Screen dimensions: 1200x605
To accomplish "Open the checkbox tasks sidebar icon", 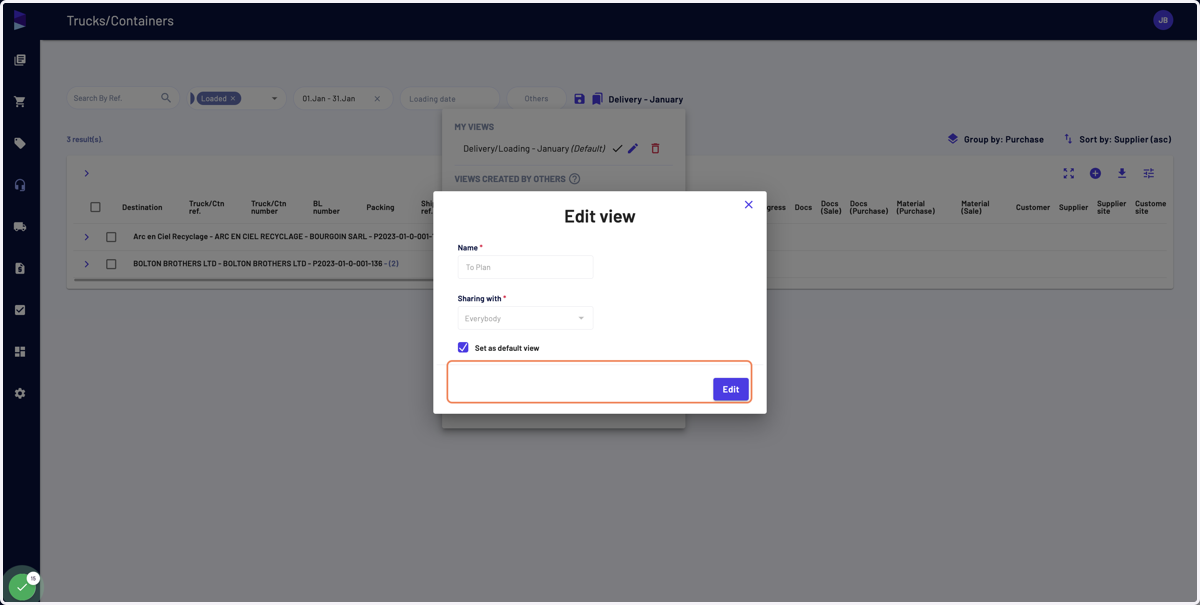I will click(x=20, y=310).
